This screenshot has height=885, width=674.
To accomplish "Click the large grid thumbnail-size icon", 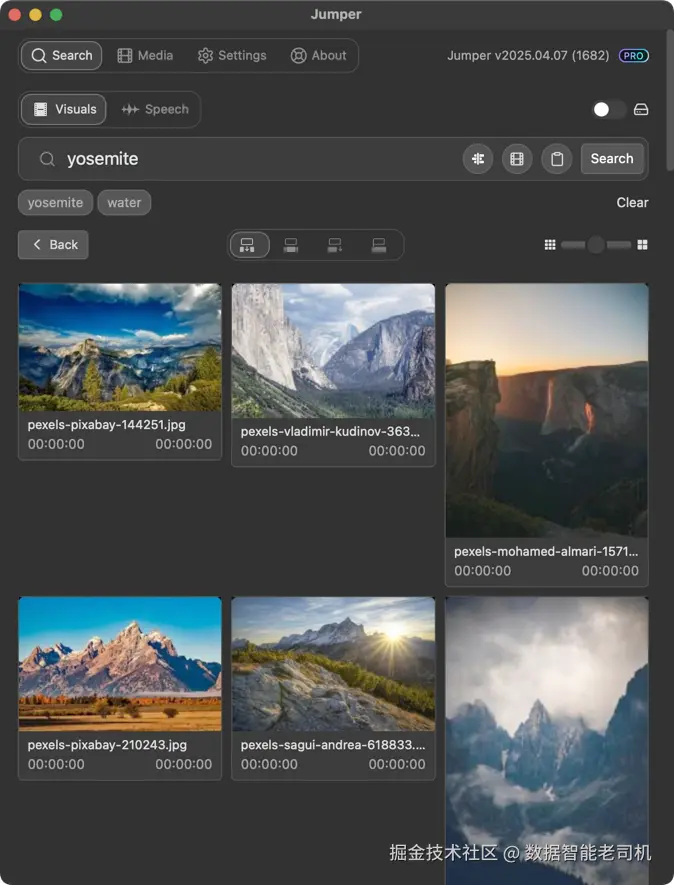I will coord(642,245).
